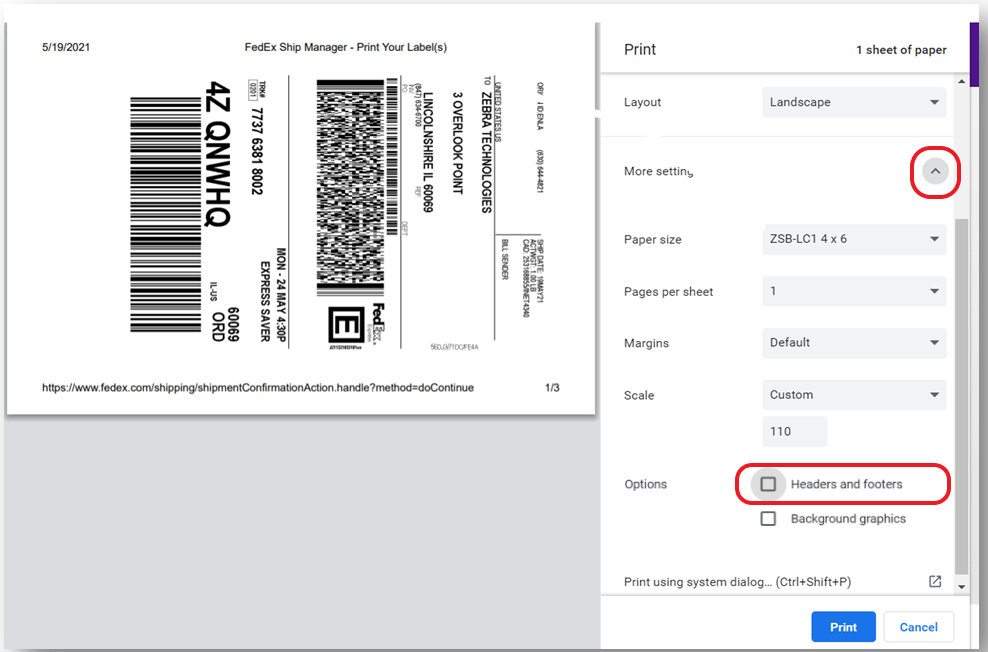Viewport: 988px width, 652px height.
Task: Open the Scale dropdown arrow
Action: click(932, 395)
